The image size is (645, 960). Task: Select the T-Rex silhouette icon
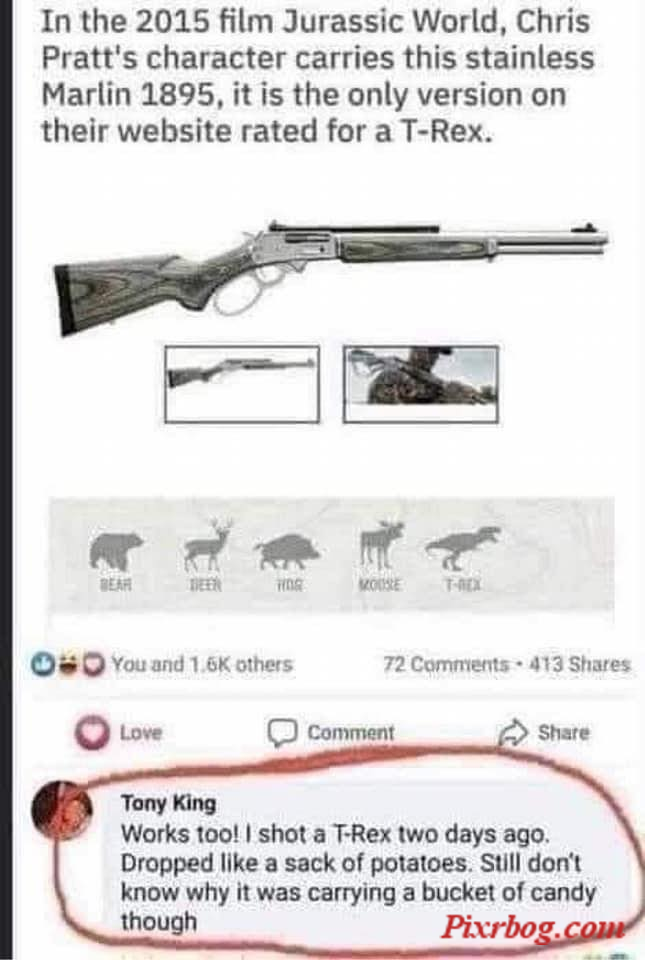coord(463,547)
